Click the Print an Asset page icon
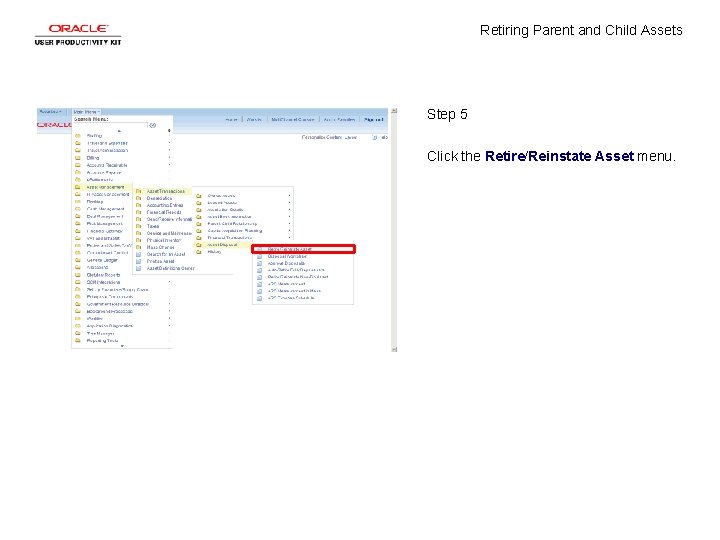Viewport: 720px width, 540px height. [138, 261]
